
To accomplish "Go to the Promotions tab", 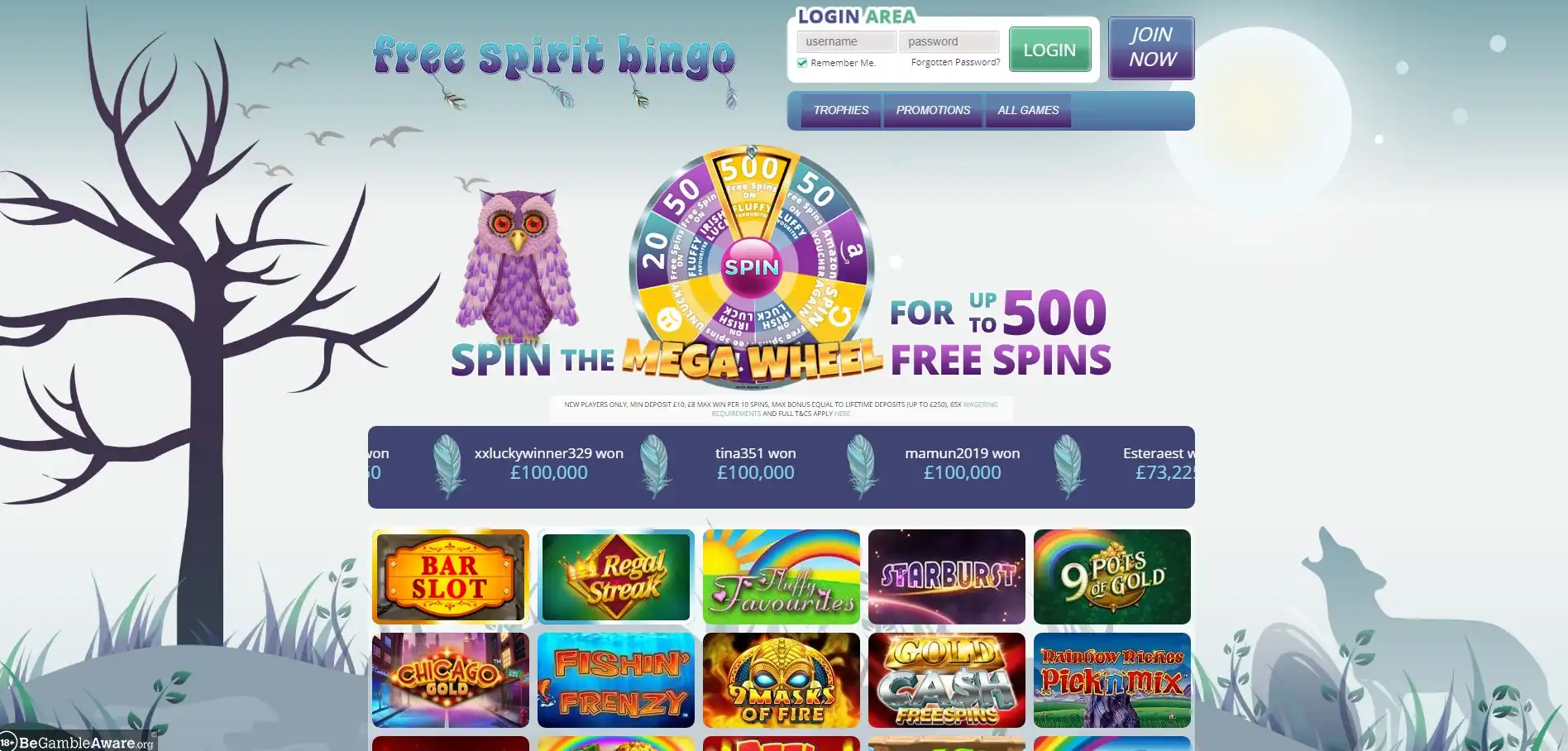I will click(933, 110).
